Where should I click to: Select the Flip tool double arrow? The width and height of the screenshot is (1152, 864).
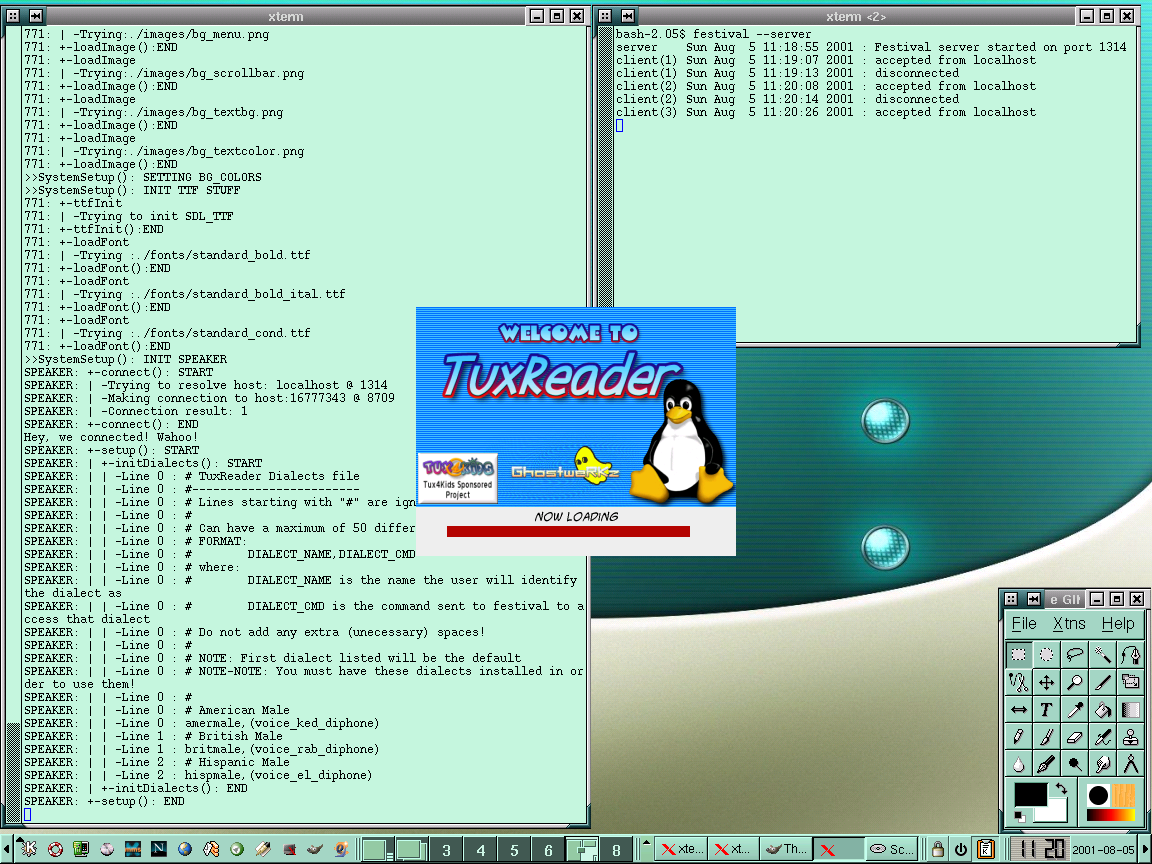pyautogui.click(x=1018, y=710)
